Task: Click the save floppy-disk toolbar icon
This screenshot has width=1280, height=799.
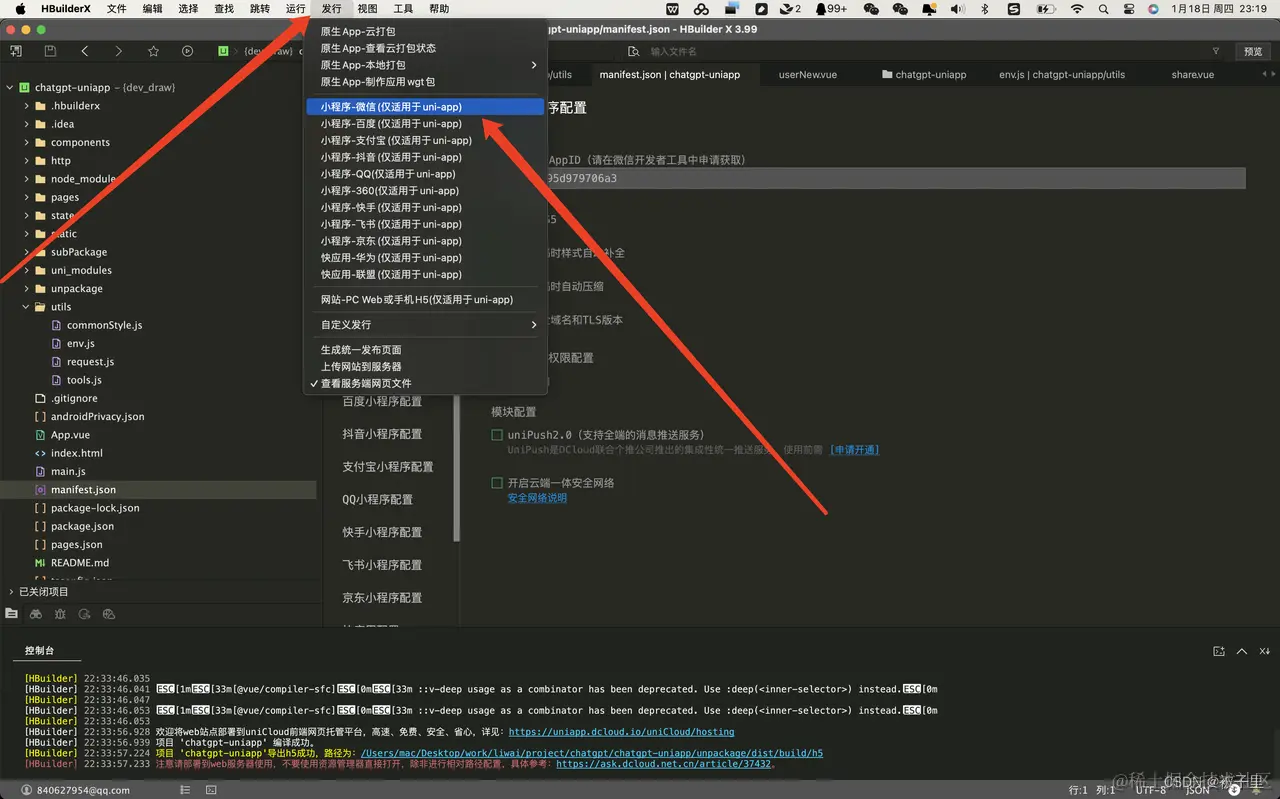Action: coord(50,51)
